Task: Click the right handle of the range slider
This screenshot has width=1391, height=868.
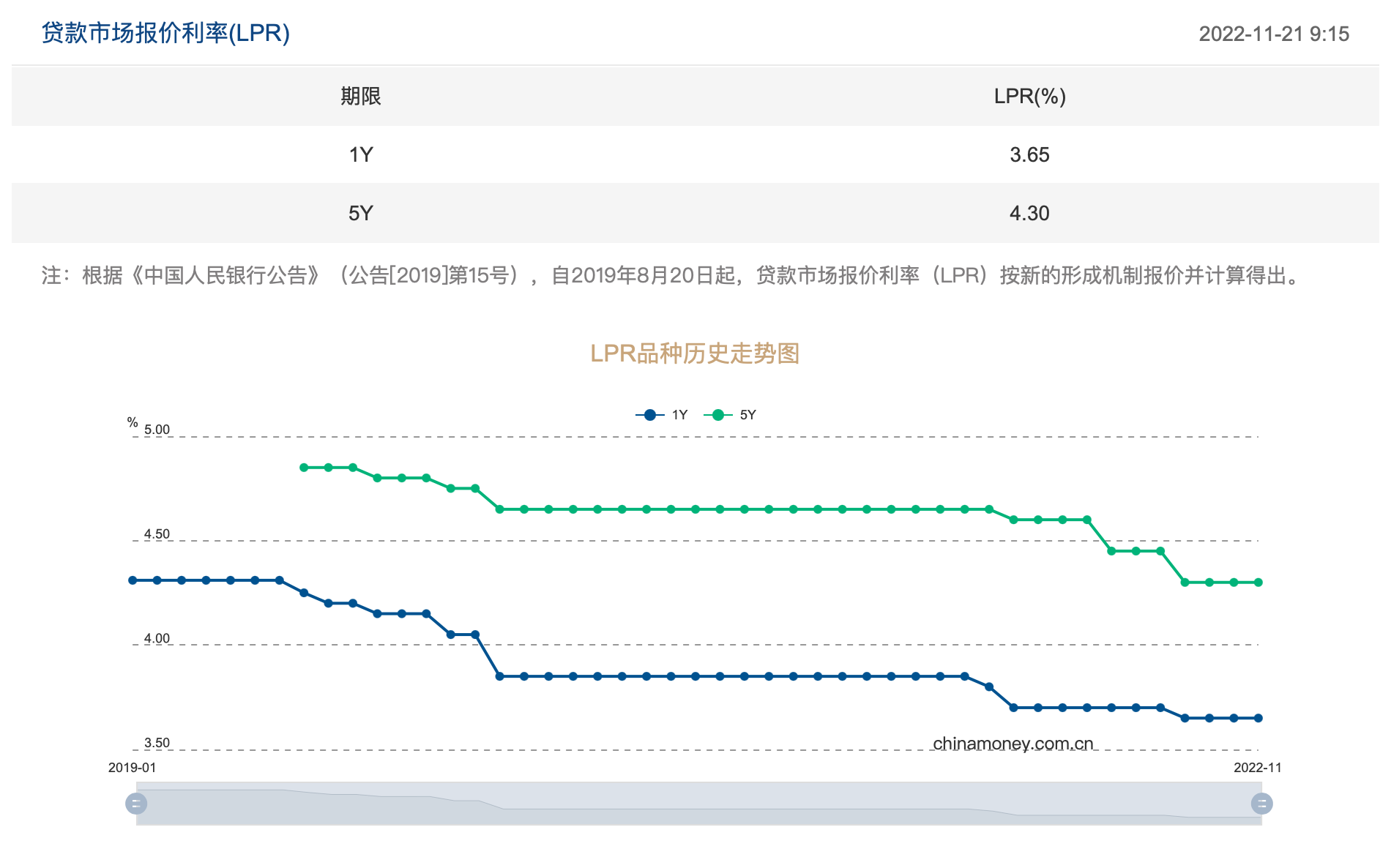Action: [x=1262, y=804]
